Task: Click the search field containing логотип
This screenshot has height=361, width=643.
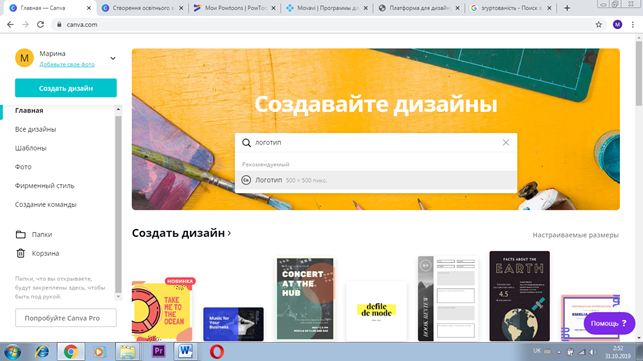Action: point(376,142)
